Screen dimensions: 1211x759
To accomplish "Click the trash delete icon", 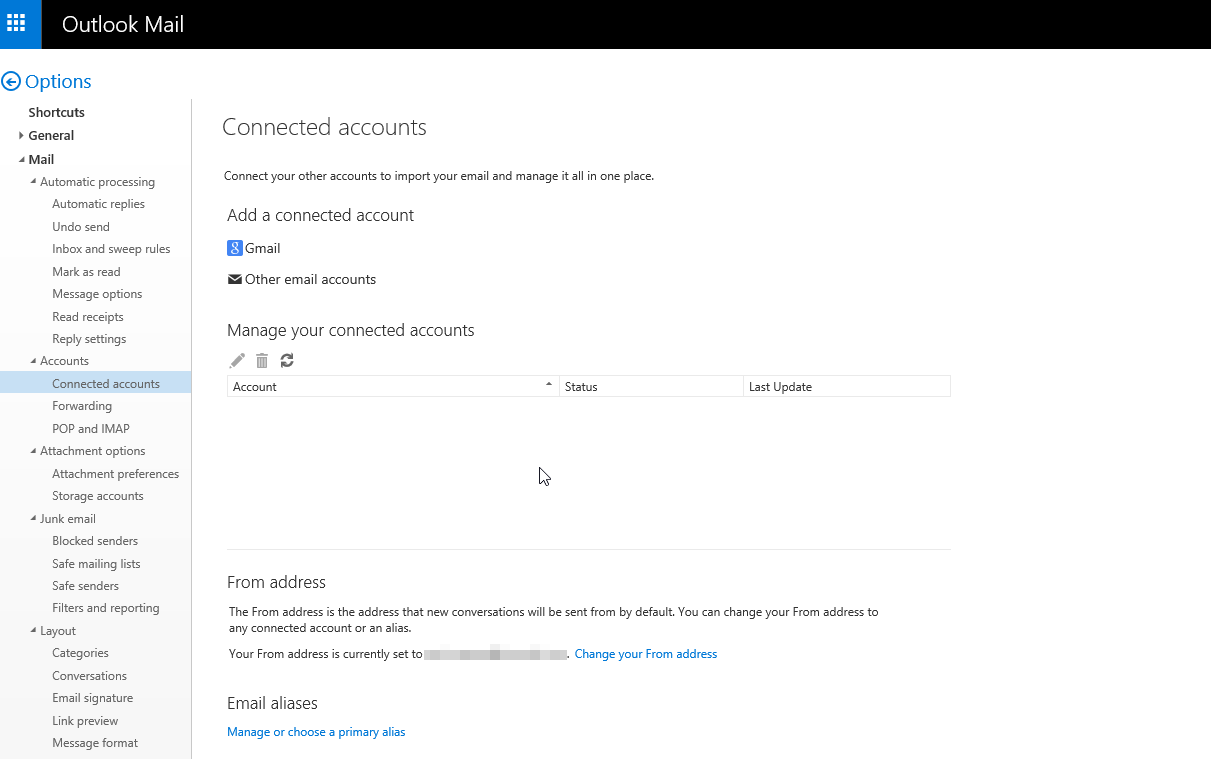I will [x=262, y=360].
